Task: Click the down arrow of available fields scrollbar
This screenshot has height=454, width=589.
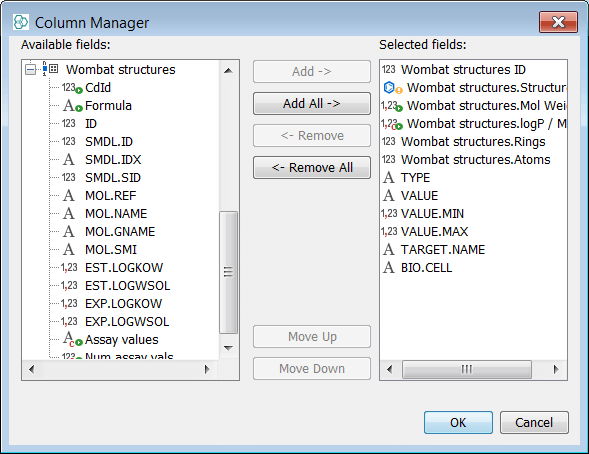Action: click(x=228, y=348)
